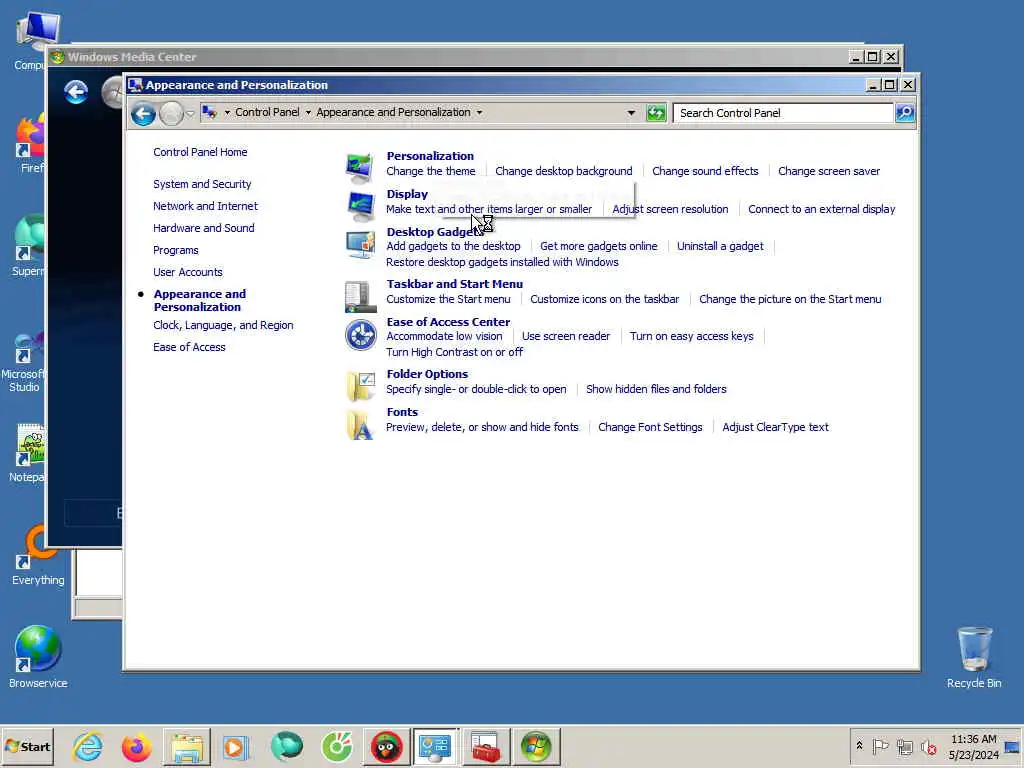Expand the root arrow before Control Panel breadcrumb
The image size is (1024, 768).
227,112
